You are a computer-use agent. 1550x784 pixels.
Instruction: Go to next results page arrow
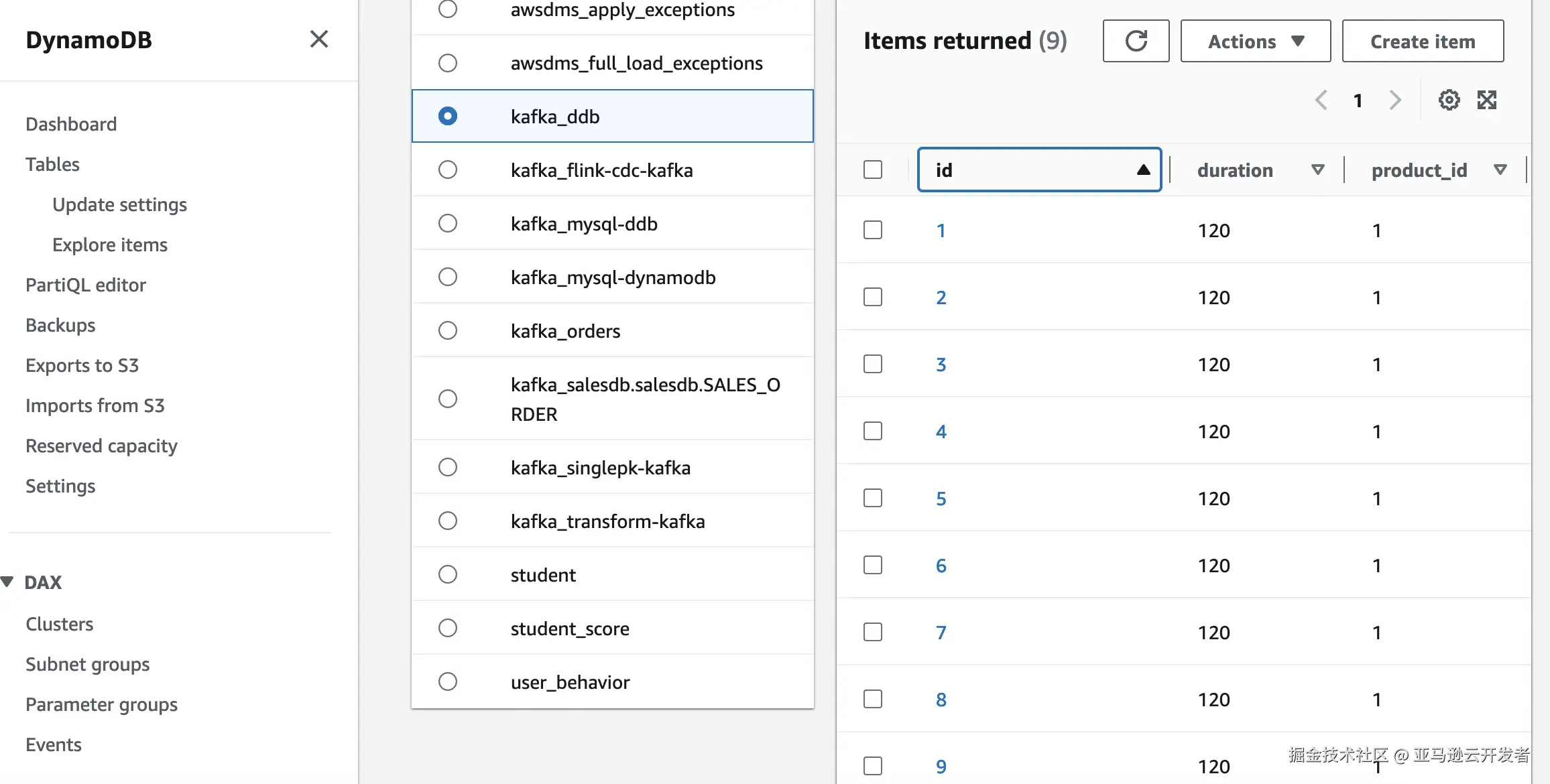[x=1395, y=101]
